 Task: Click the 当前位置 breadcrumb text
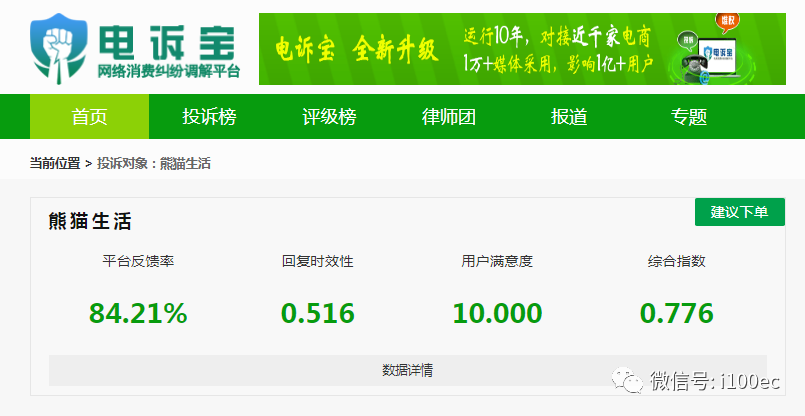tap(55, 164)
